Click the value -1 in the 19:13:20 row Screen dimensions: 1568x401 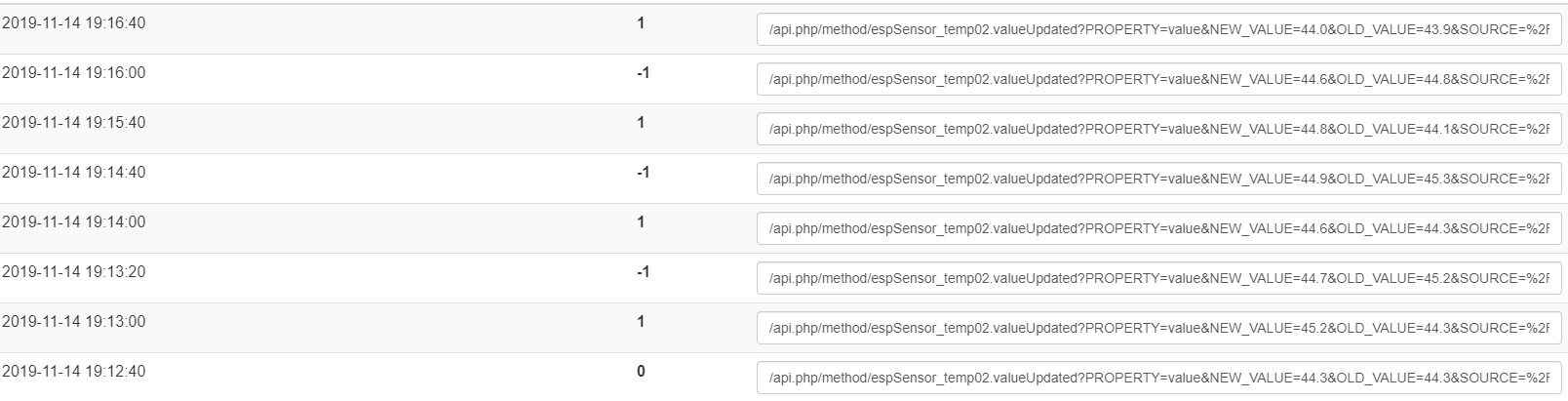tap(643, 271)
